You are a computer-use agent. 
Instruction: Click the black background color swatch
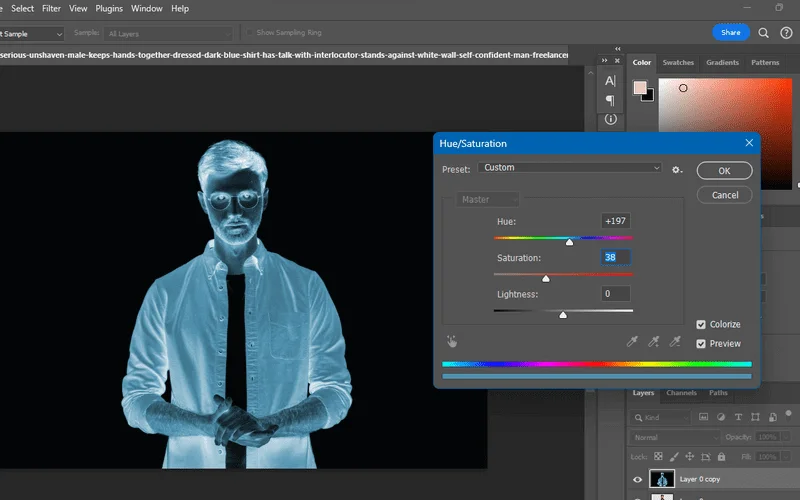coord(649,96)
